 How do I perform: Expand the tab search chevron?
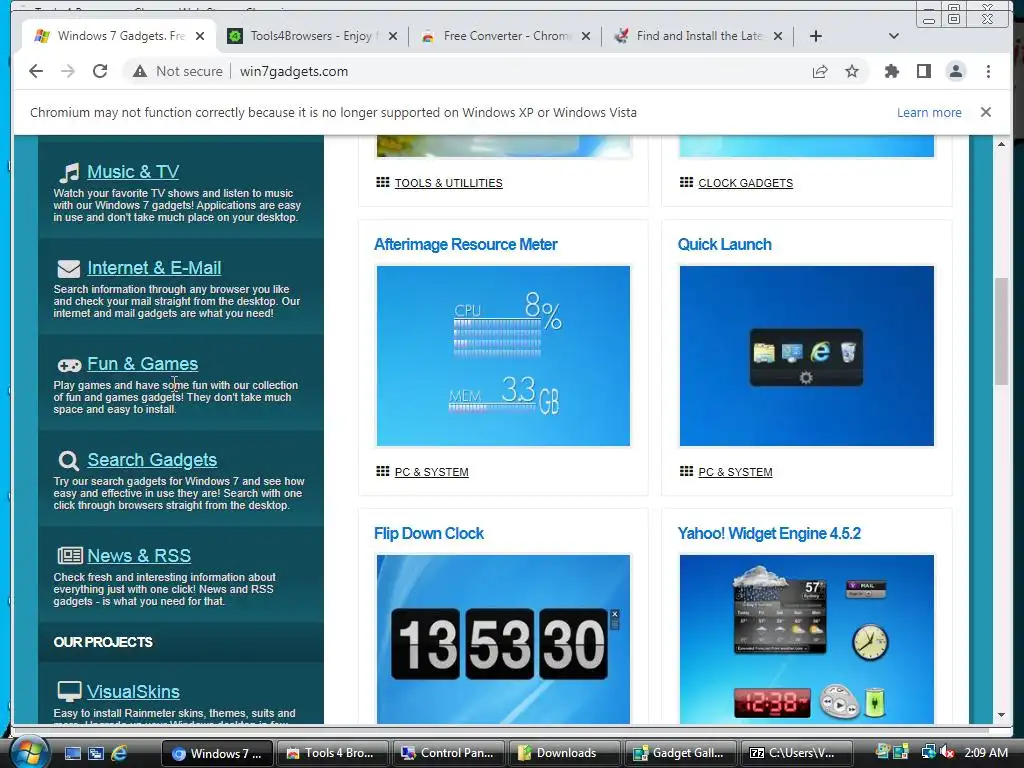[x=894, y=36]
